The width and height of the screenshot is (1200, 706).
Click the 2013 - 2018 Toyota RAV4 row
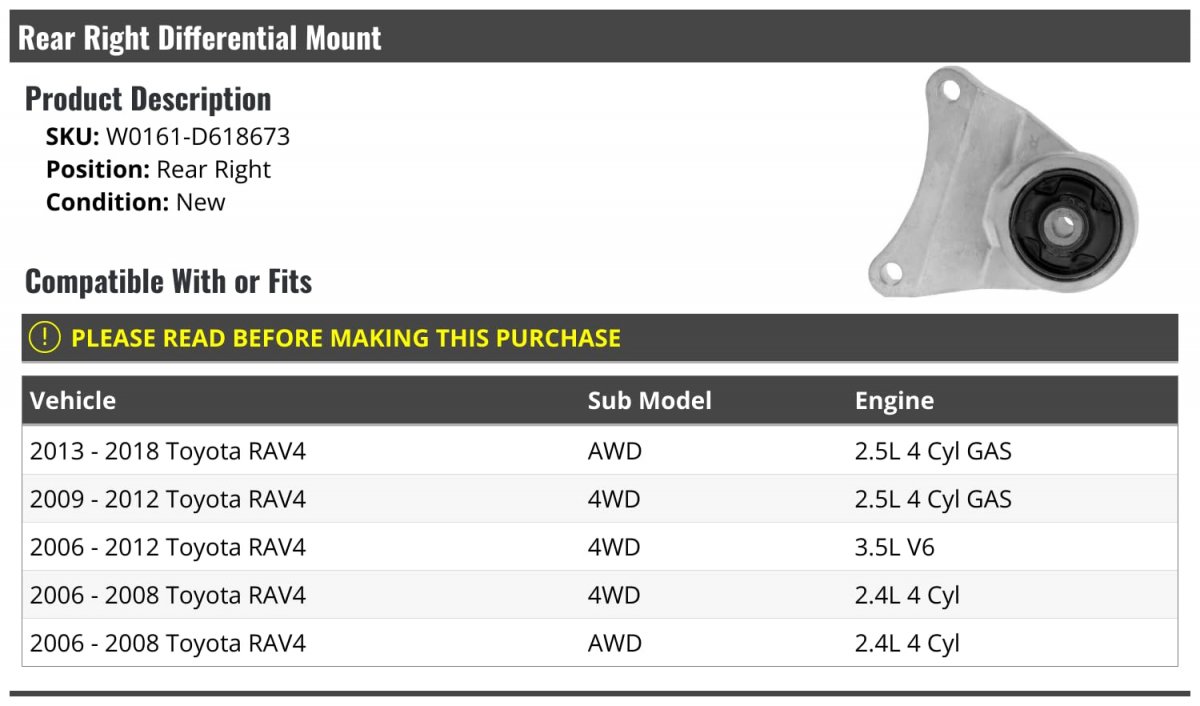(600, 451)
